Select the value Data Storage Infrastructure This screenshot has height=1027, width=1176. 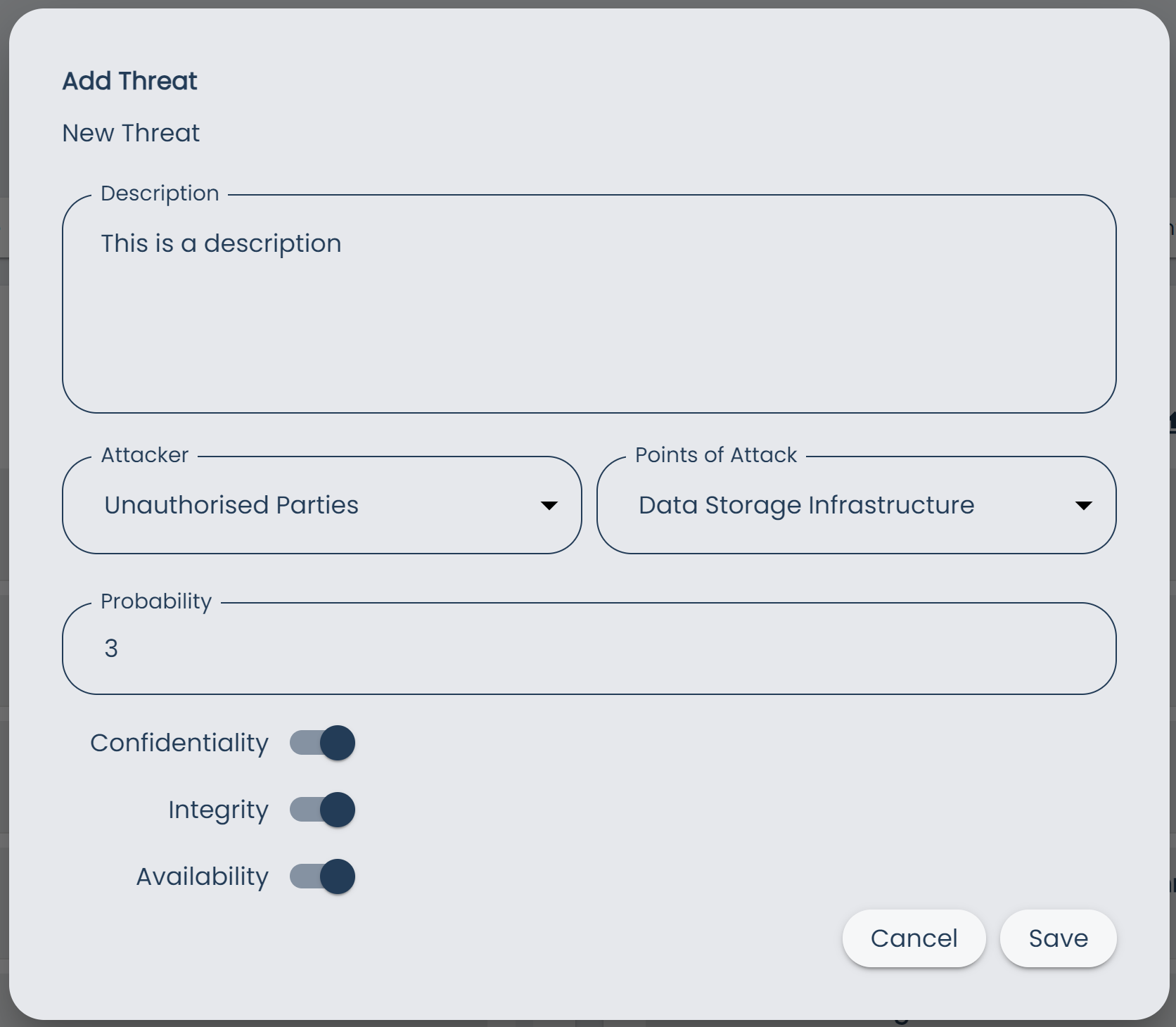point(806,504)
